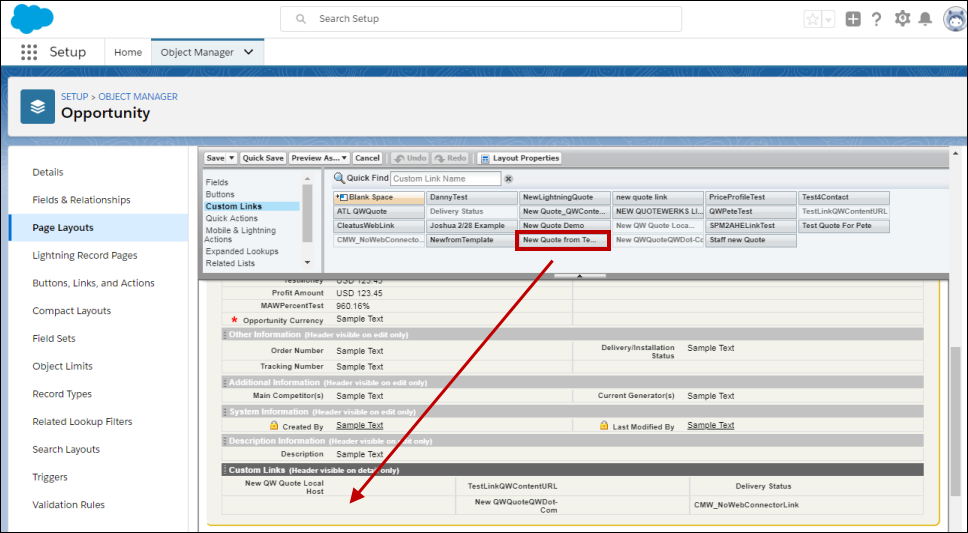This screenshot has height=533, width=968.
Task: Open Layout Properties
Action: (x=520, y=158)
